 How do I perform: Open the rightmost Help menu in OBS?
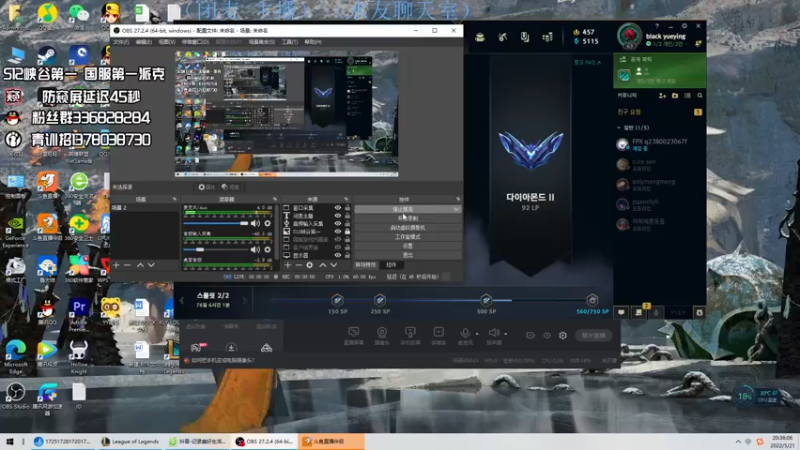pos(313,42)
